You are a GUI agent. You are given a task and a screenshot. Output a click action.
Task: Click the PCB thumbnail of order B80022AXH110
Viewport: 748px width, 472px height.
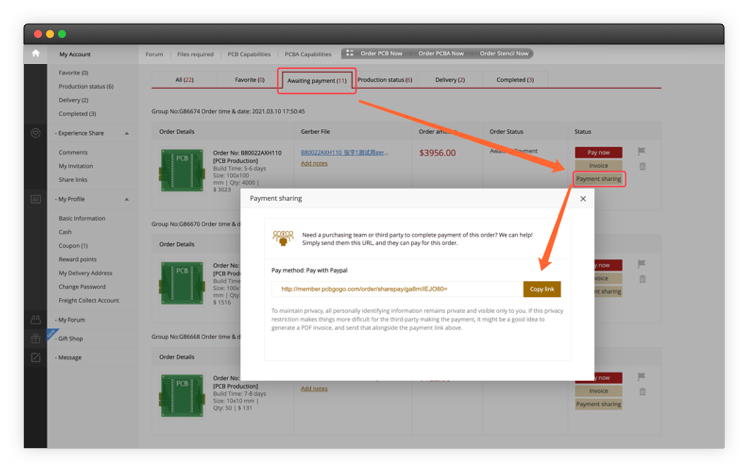(182, 170)
